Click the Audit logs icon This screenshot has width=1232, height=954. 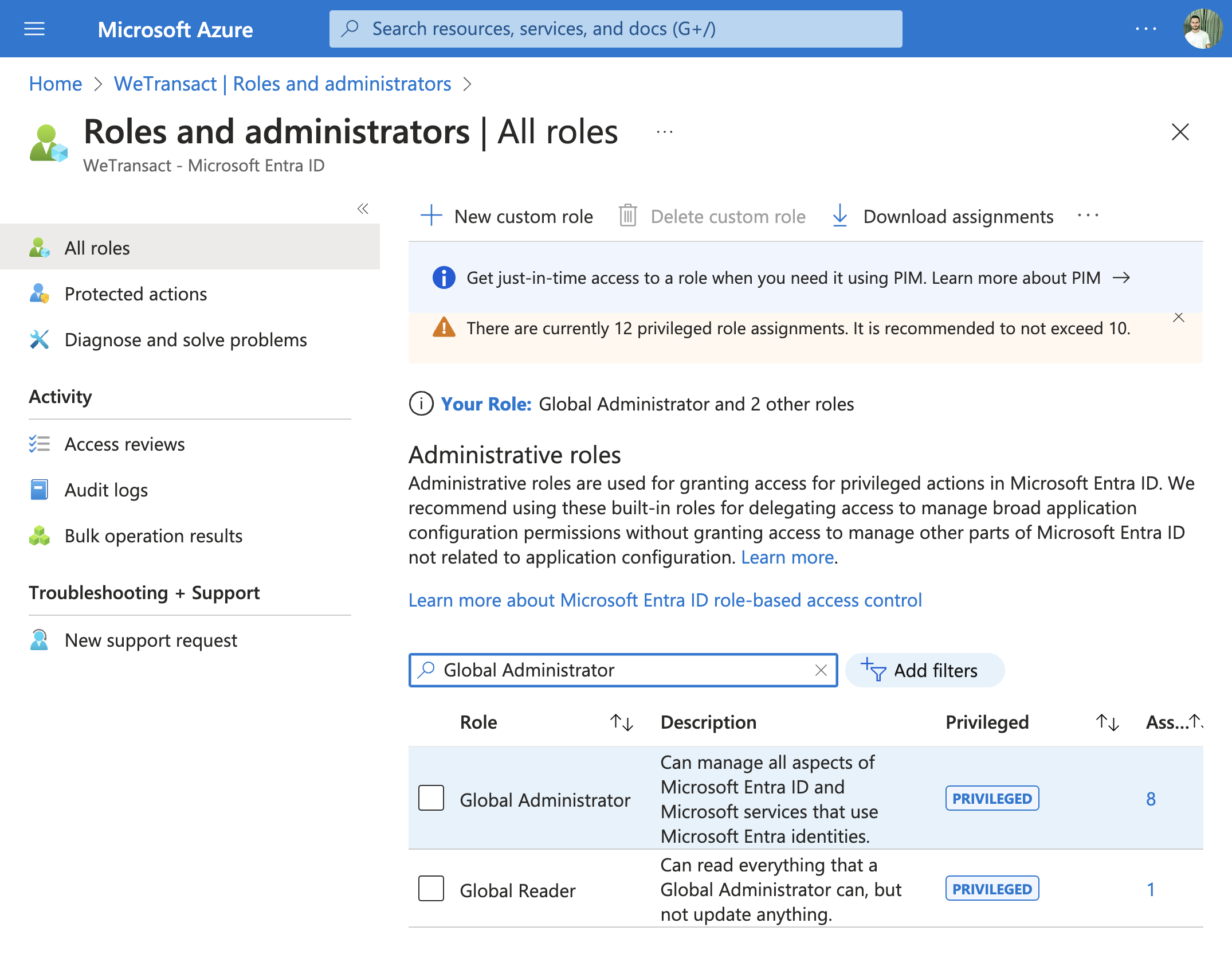39,490
